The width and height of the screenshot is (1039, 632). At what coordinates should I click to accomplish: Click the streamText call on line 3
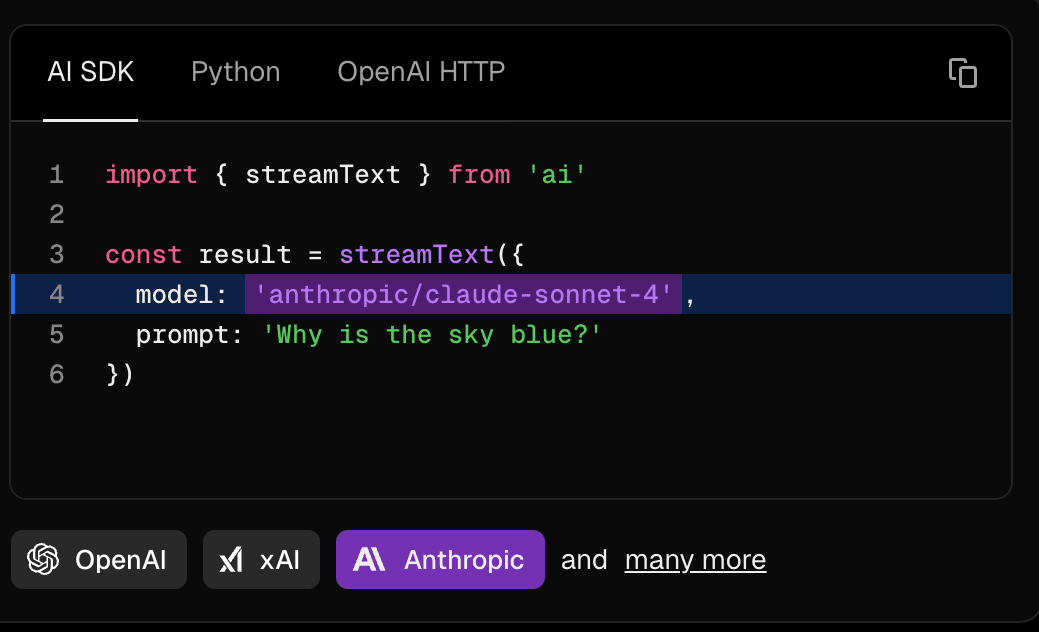click(x=416, y=255)
